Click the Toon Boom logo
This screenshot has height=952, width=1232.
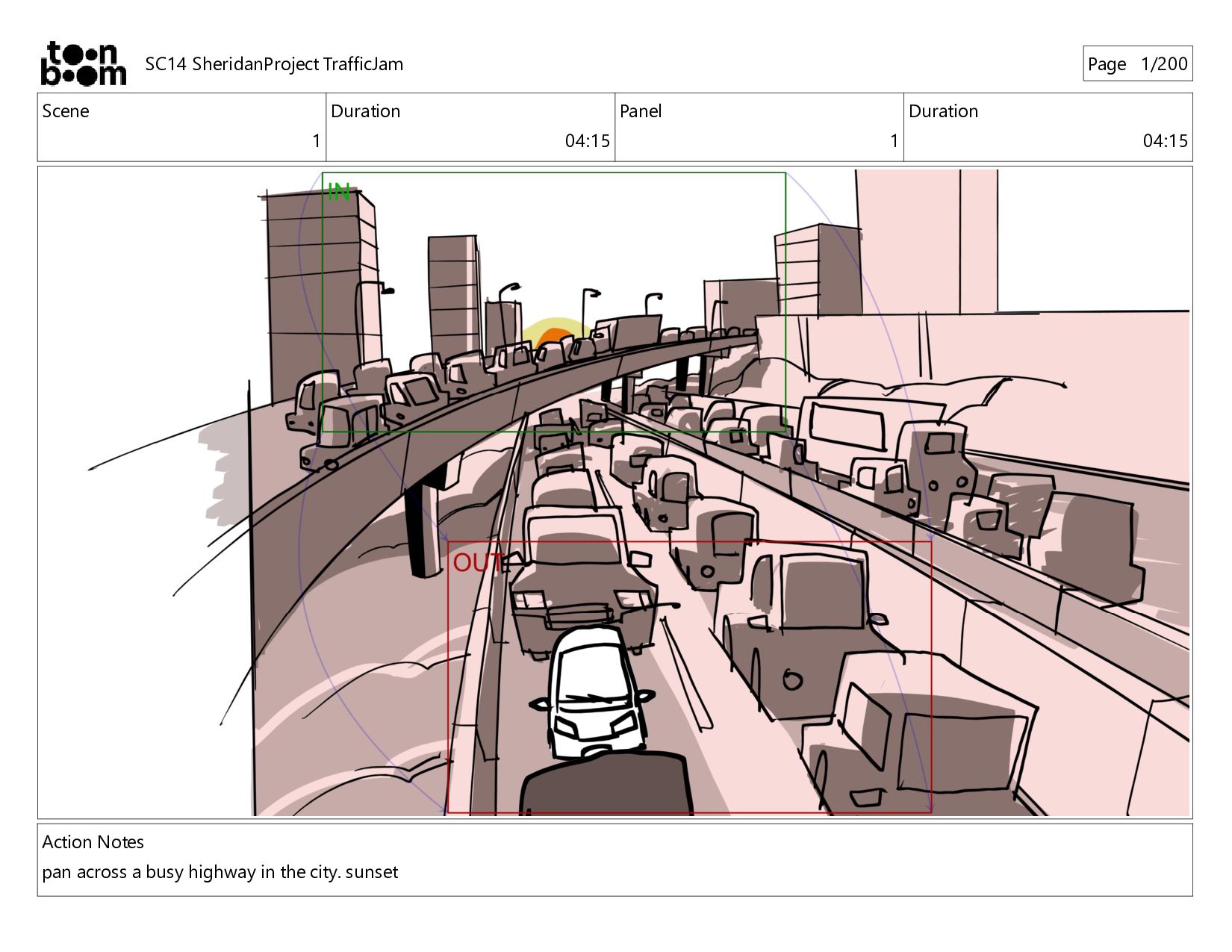click(x=83, y=63)
